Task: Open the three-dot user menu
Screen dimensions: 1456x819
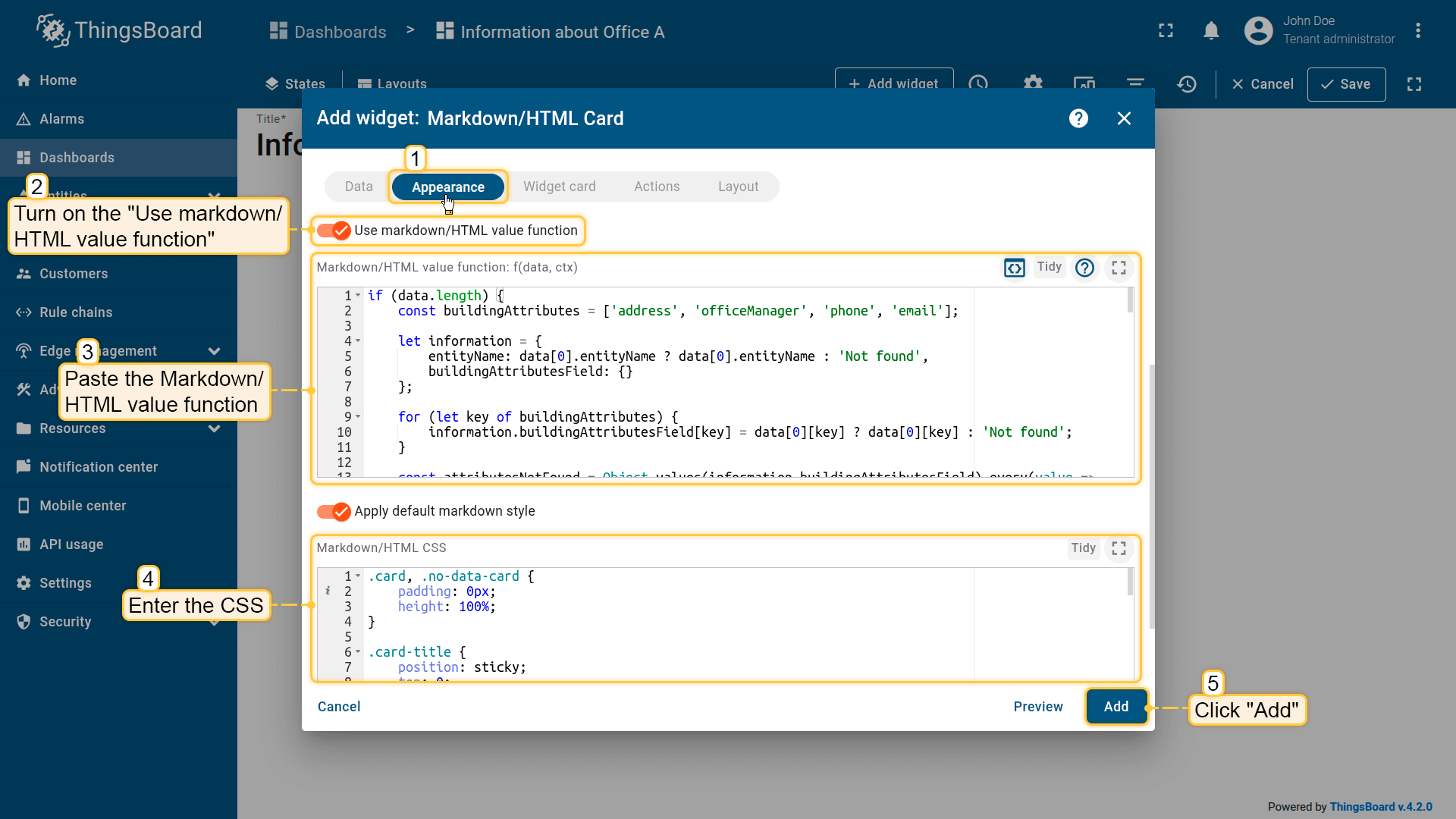Action: pyautogui.click(x=1417, y=31)
